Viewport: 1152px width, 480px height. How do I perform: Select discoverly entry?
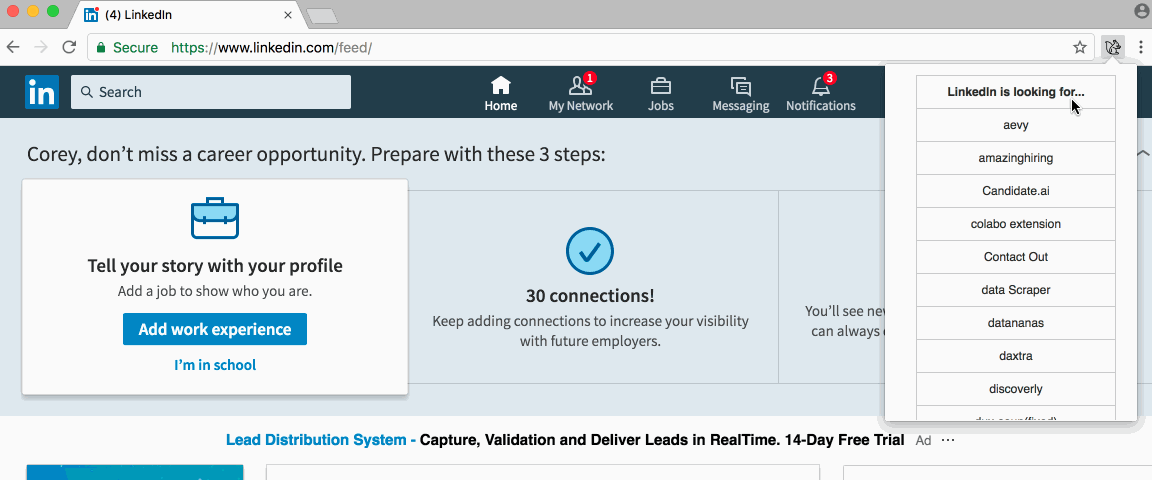tap(1015, 390)
